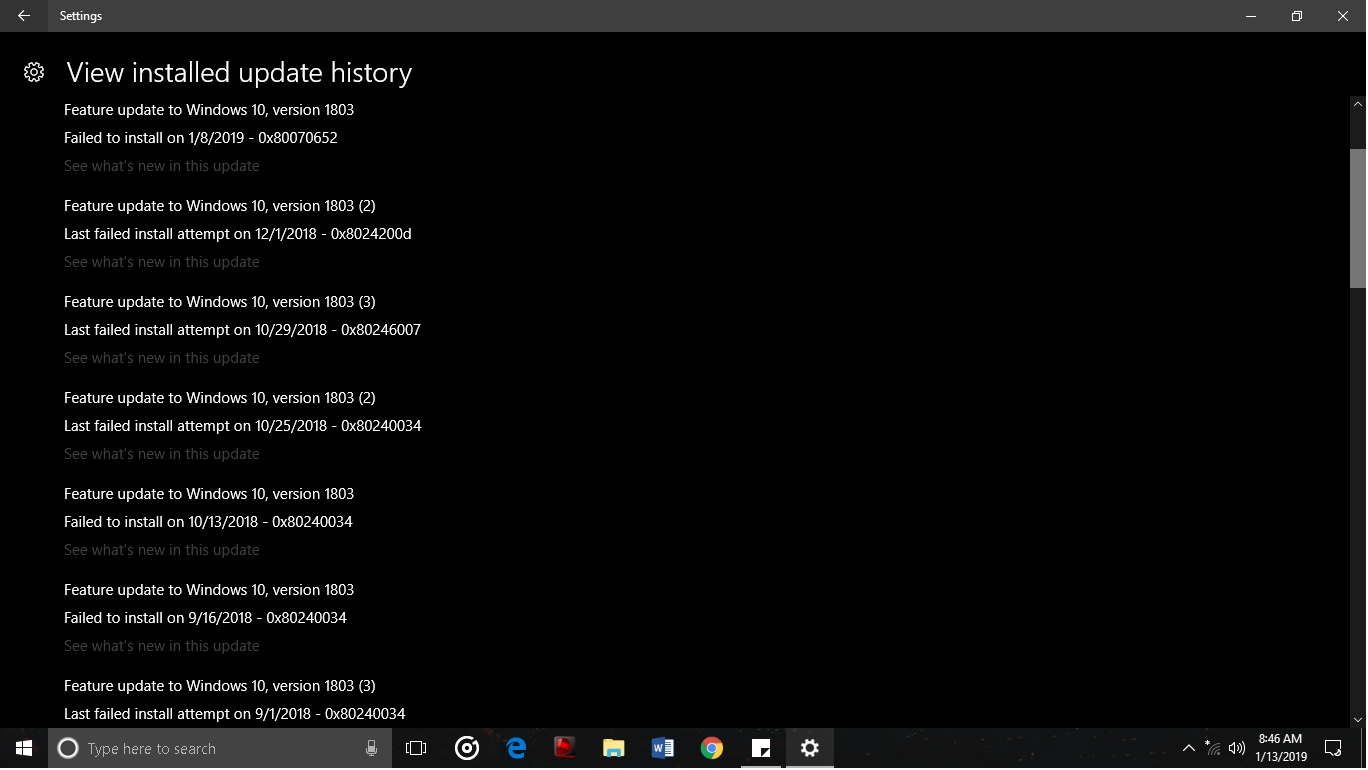Click the update title above the 12/1/2018 failure
Image resolution: width=1368 pixels, height=770 pixels.
click(x=220, y=206)
